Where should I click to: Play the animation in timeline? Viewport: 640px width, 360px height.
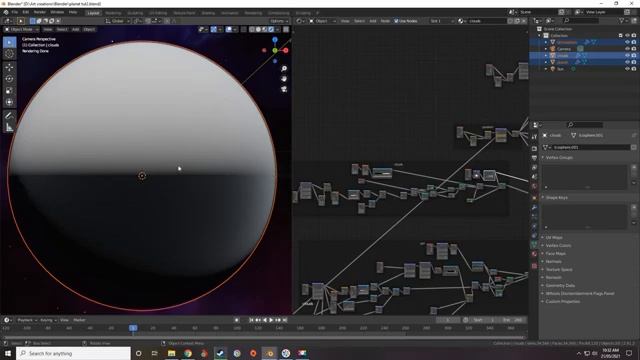[271, 320]
